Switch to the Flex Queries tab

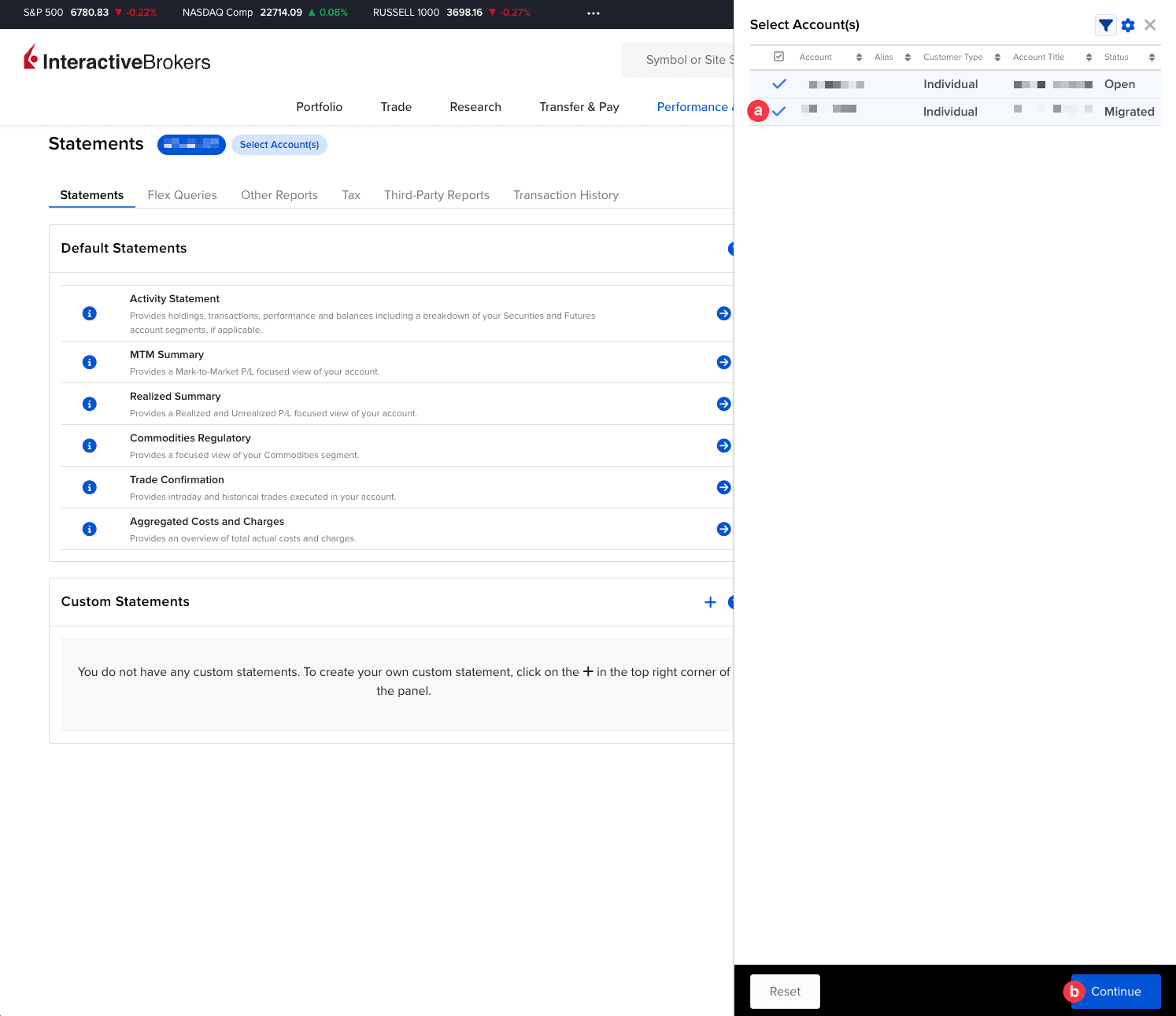(182, 194)
